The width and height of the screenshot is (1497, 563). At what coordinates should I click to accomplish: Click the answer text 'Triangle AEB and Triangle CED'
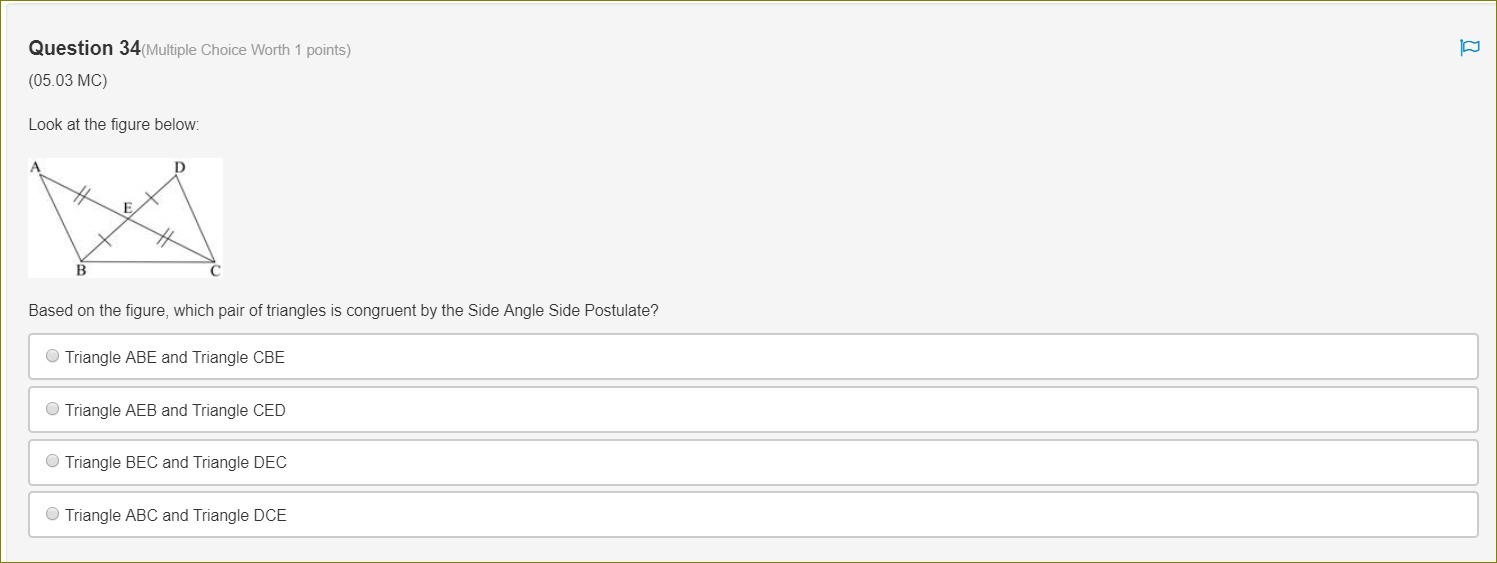tap(175, 410)
